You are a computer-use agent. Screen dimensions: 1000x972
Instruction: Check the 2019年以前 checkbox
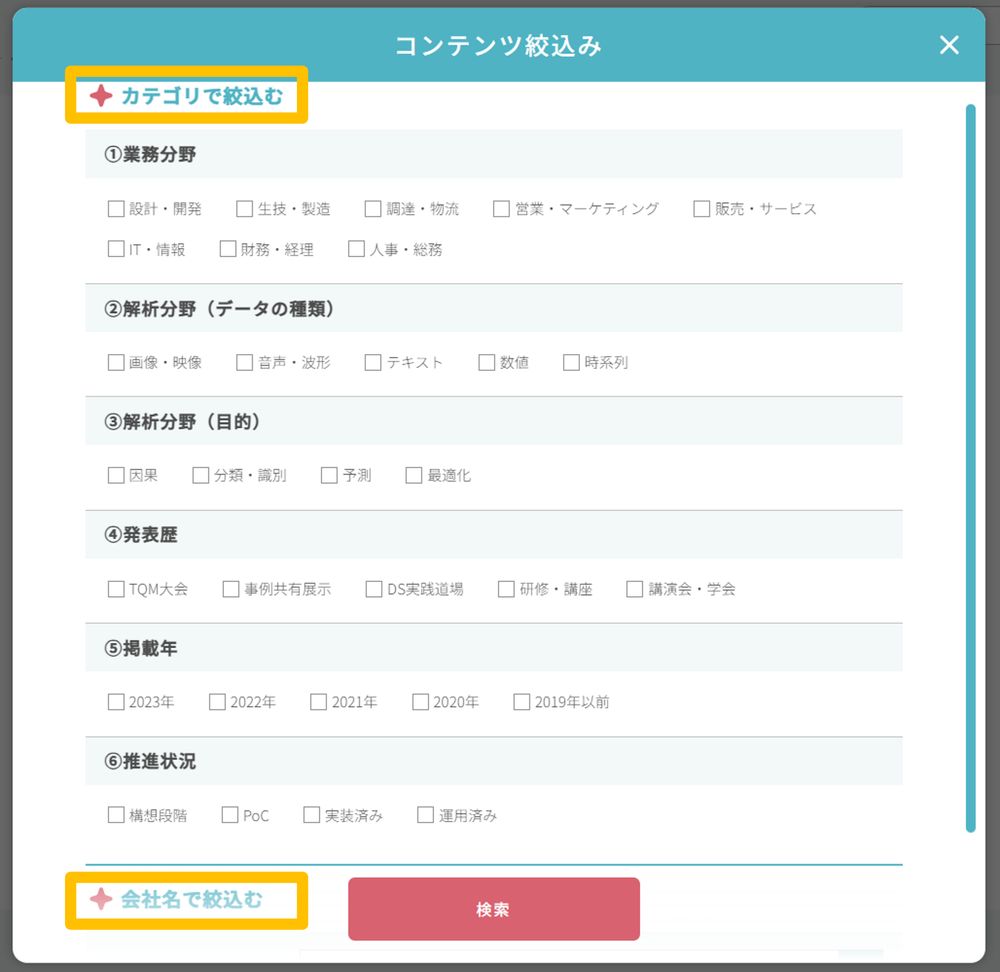[522, 702]
